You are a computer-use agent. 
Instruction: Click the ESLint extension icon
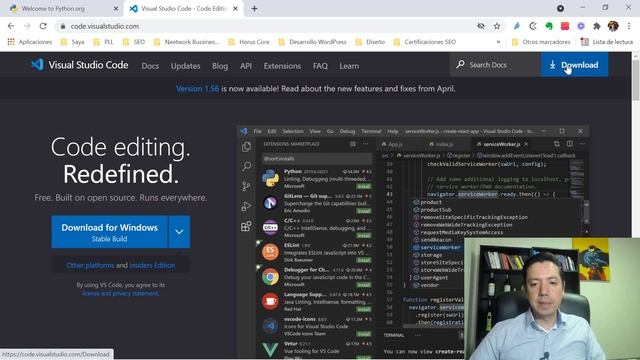(x=270, y=252)
